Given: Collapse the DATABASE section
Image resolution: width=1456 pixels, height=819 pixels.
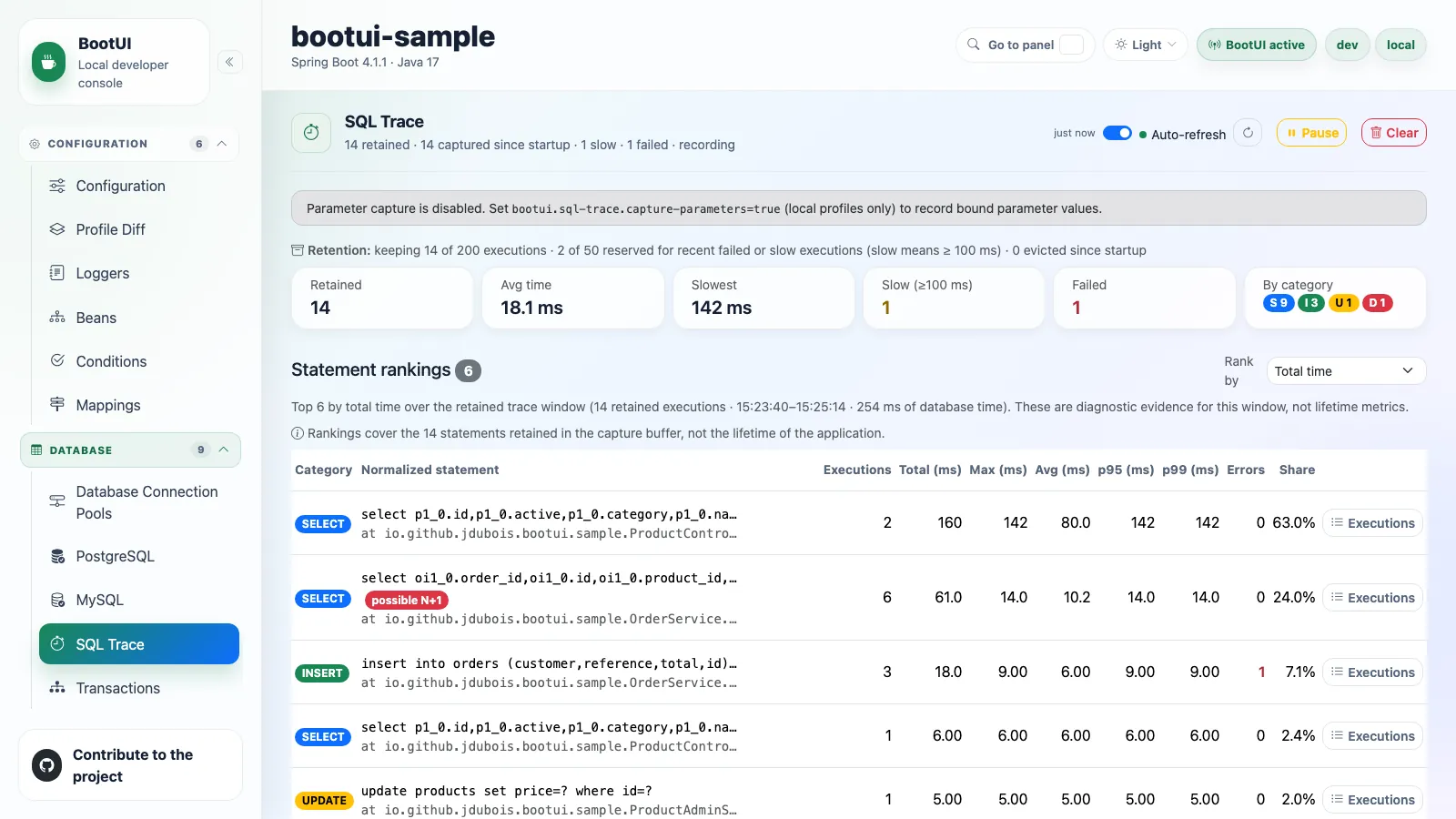Looking at the screenshot, I should [130, 450].
